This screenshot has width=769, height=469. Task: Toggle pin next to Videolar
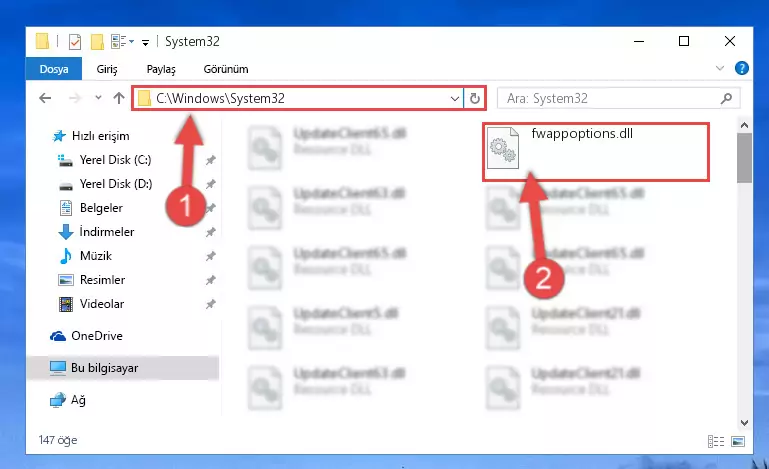pyautogui.click(x=210, y=304)
